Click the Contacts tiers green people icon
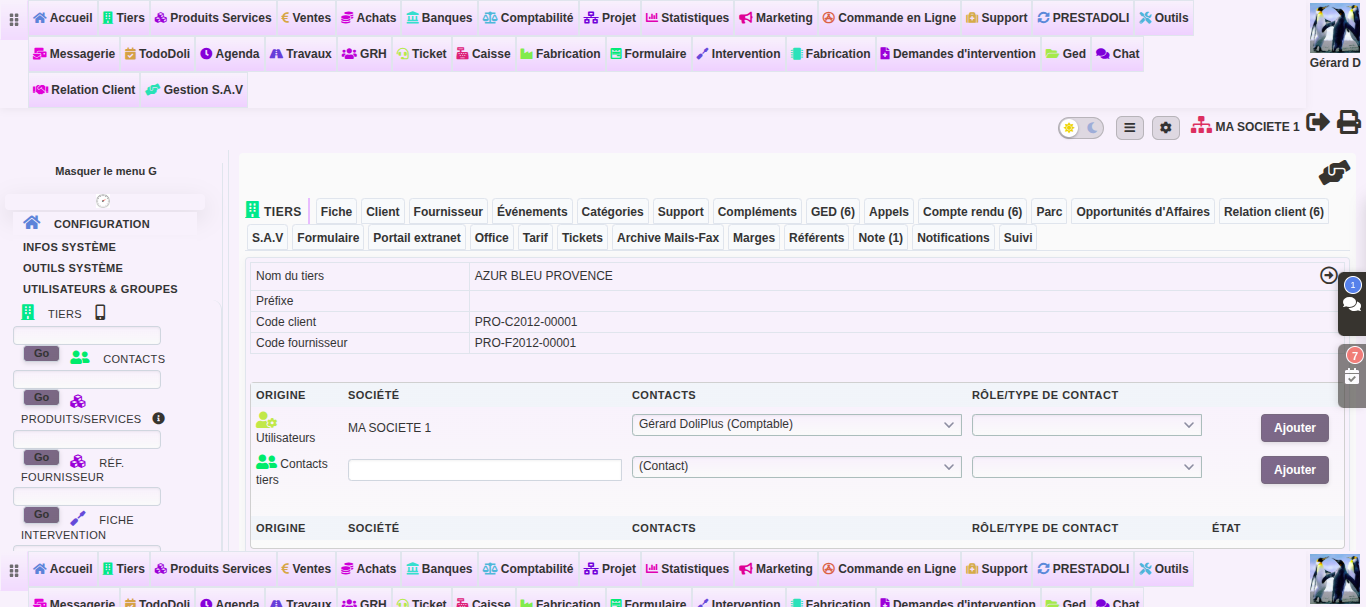This screenshot has width=1366, height=607. click(266, 462)
